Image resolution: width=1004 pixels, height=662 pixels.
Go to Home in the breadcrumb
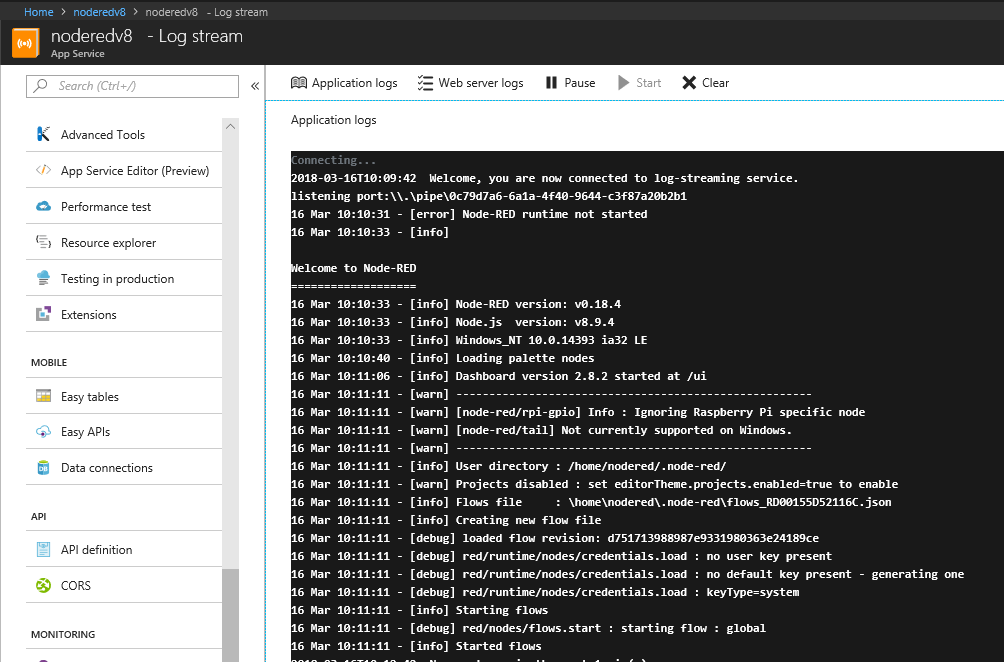pyautogui.click(x=38, y=12)
